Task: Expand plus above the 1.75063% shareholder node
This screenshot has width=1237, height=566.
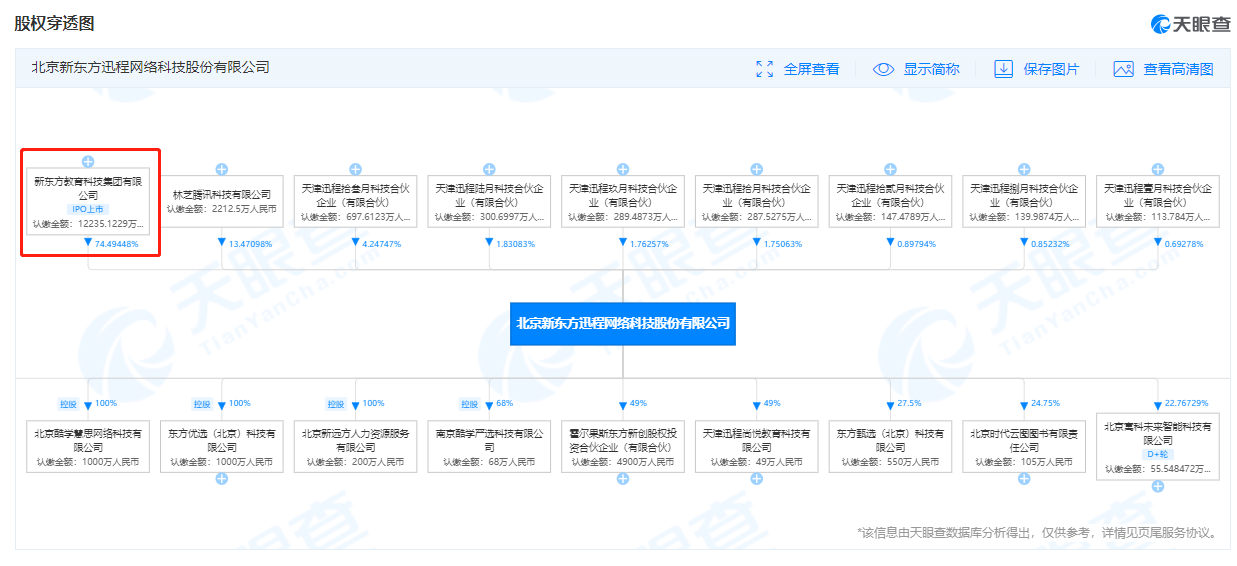Action: coord(756,169)
